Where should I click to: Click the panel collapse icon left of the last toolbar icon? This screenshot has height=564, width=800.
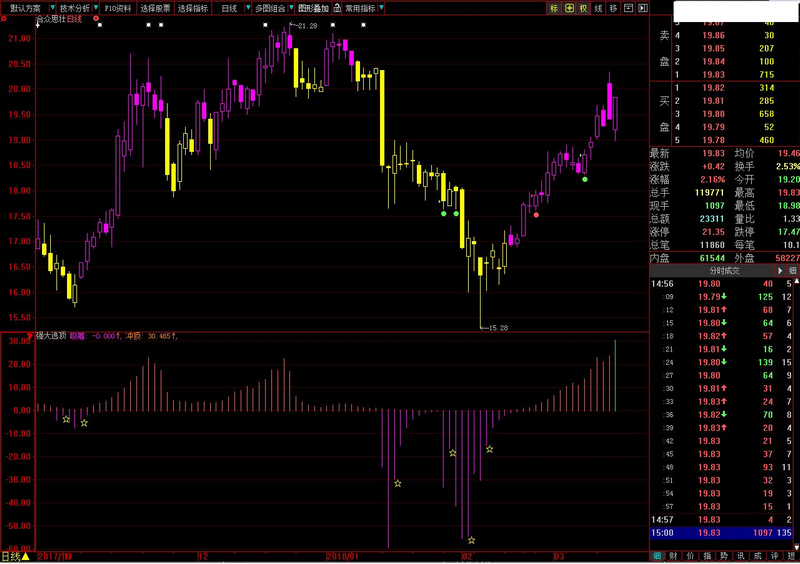pyautogui.click(x=629, y=8)
